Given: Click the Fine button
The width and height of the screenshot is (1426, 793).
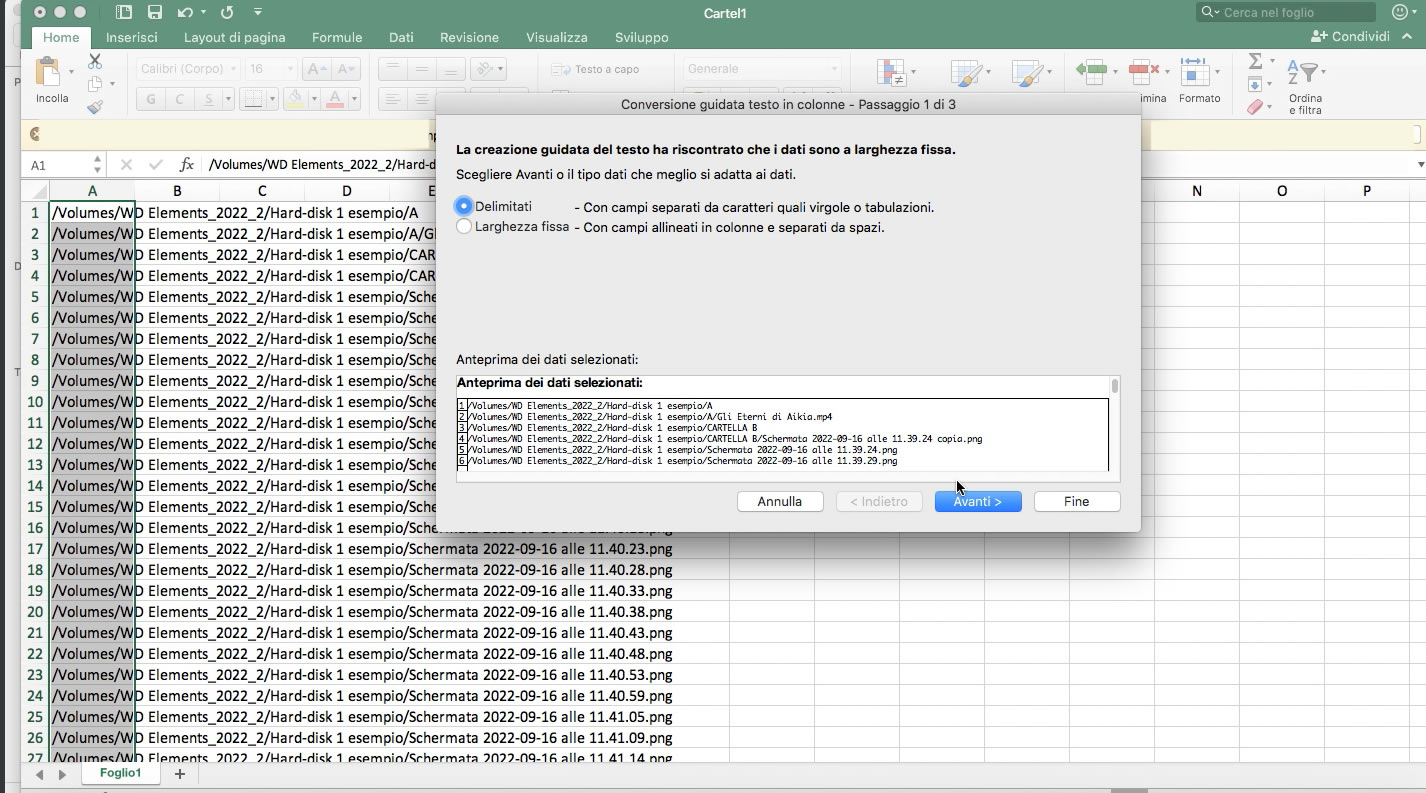Looking at the screenshot, I should point(1077,501).
